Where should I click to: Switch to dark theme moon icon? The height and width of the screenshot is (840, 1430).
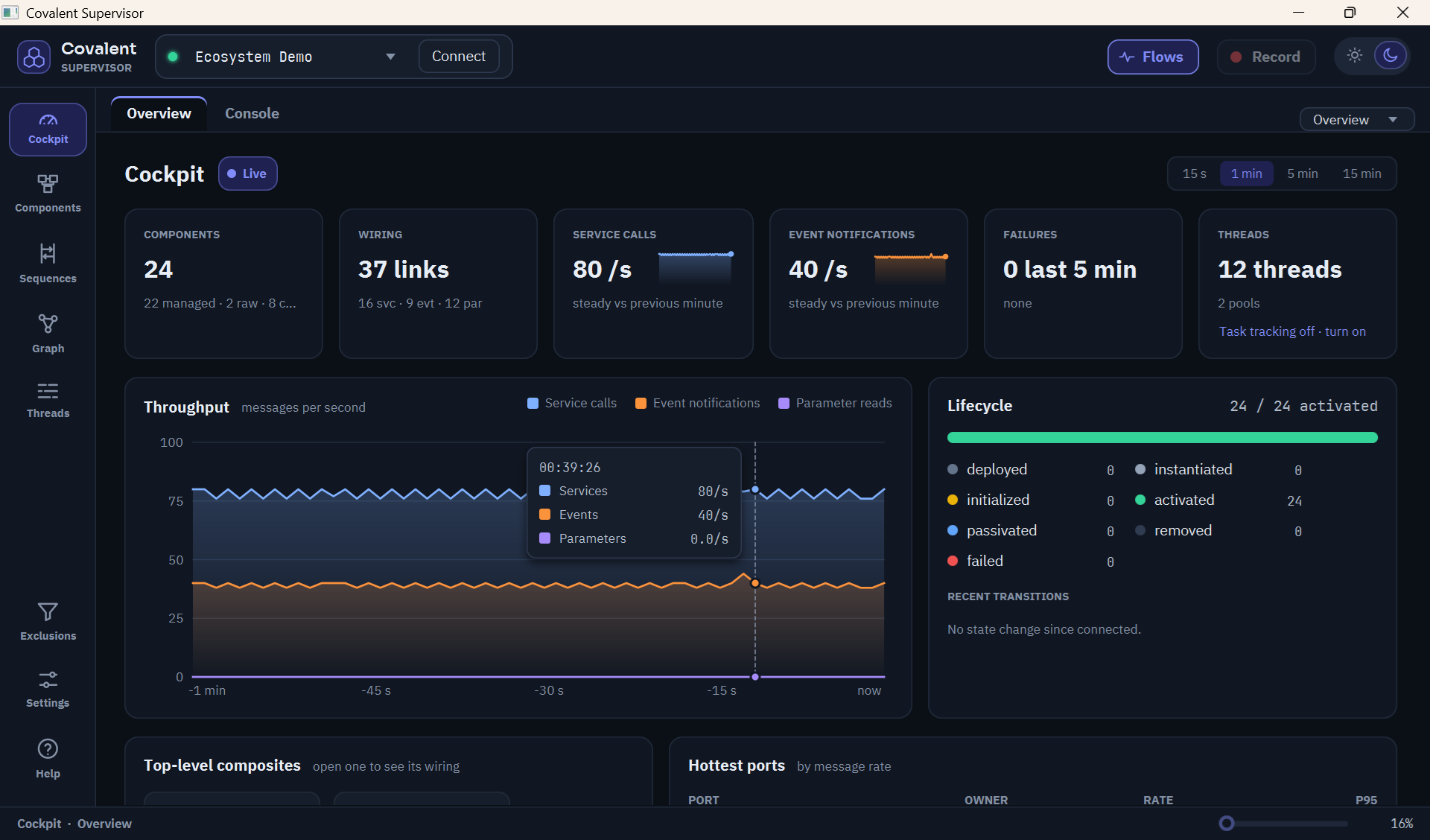(1390, 56)
